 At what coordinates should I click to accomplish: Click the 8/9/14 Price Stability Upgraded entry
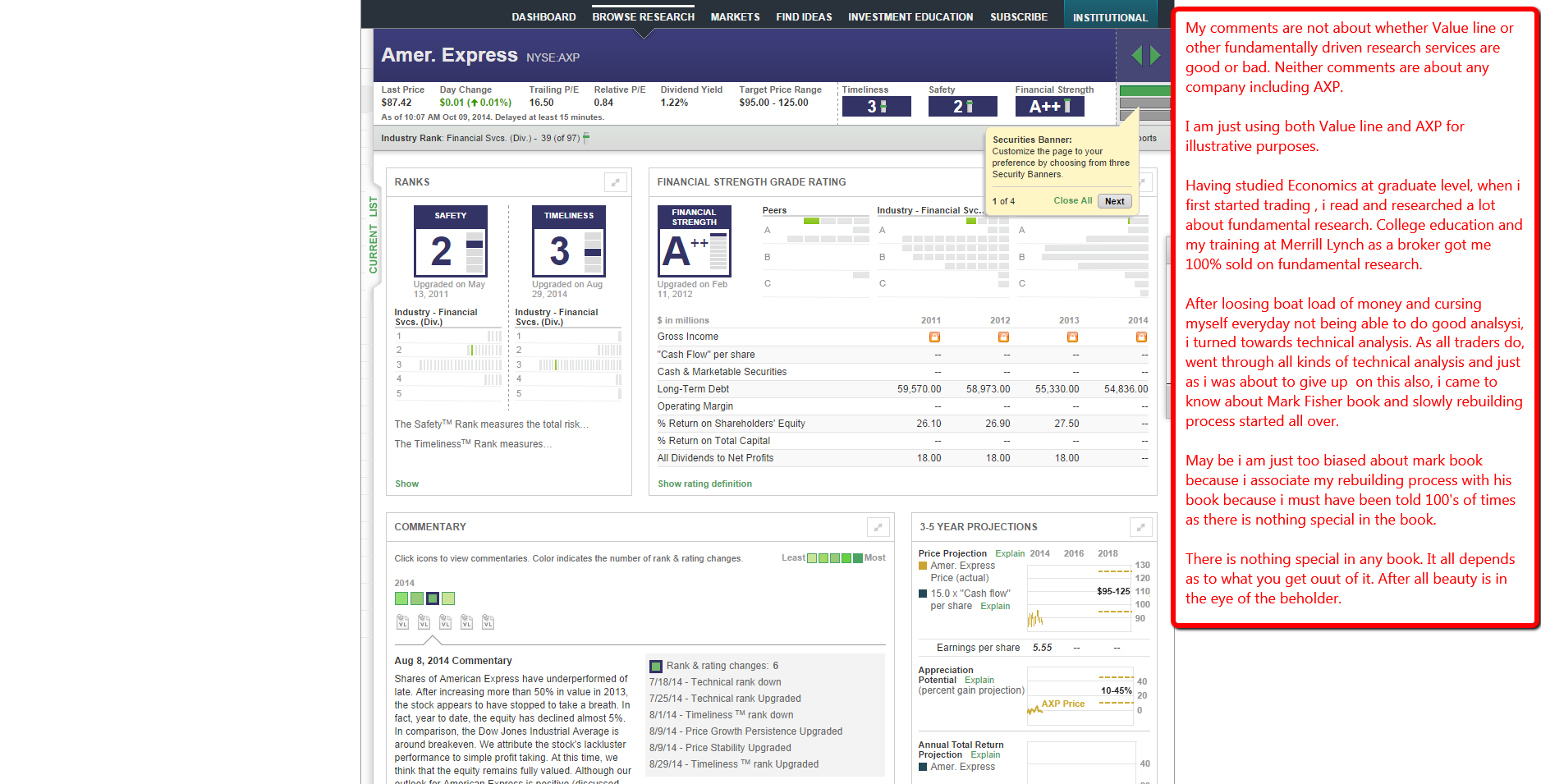tap(720, 748)
